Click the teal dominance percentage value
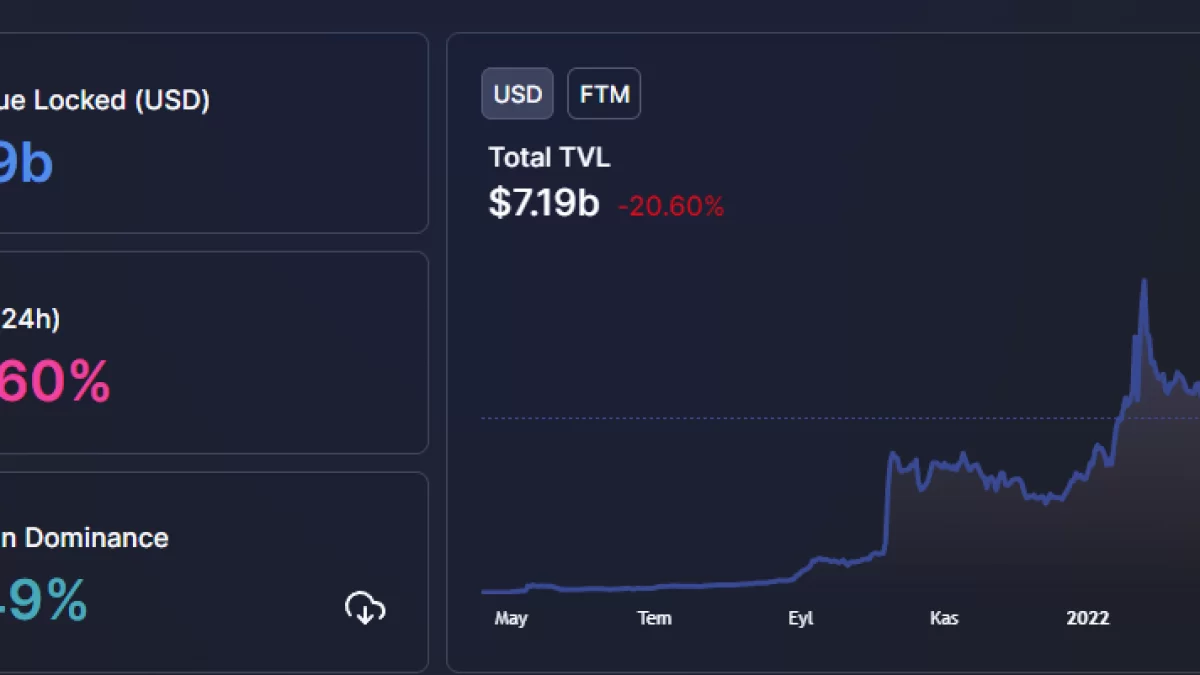This screenshot has height=675, width=1200. 45,602
